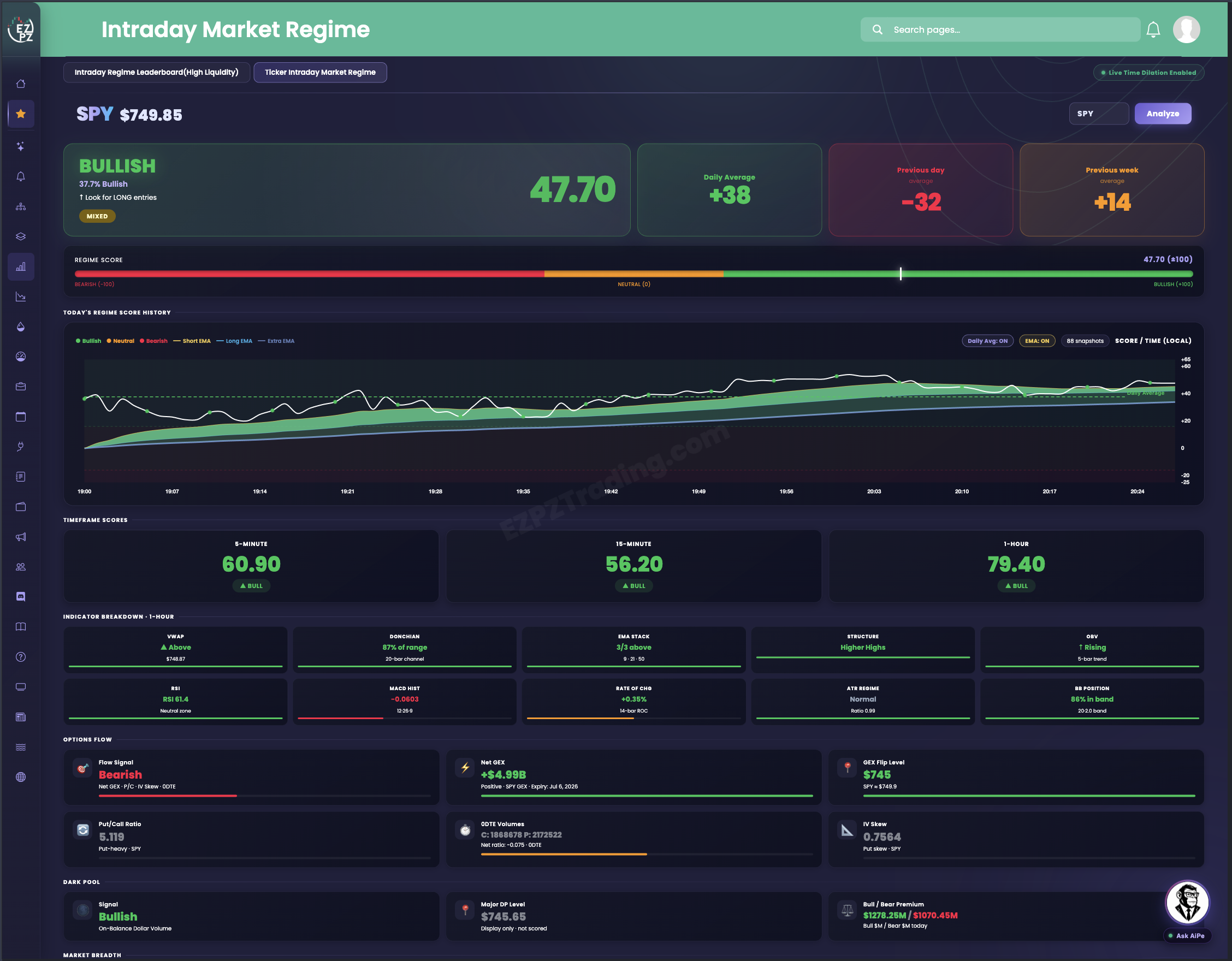Screen dimensions: 1232x961
Task: Open the sidebar bell alerts icon
Action: click(21, 176)
